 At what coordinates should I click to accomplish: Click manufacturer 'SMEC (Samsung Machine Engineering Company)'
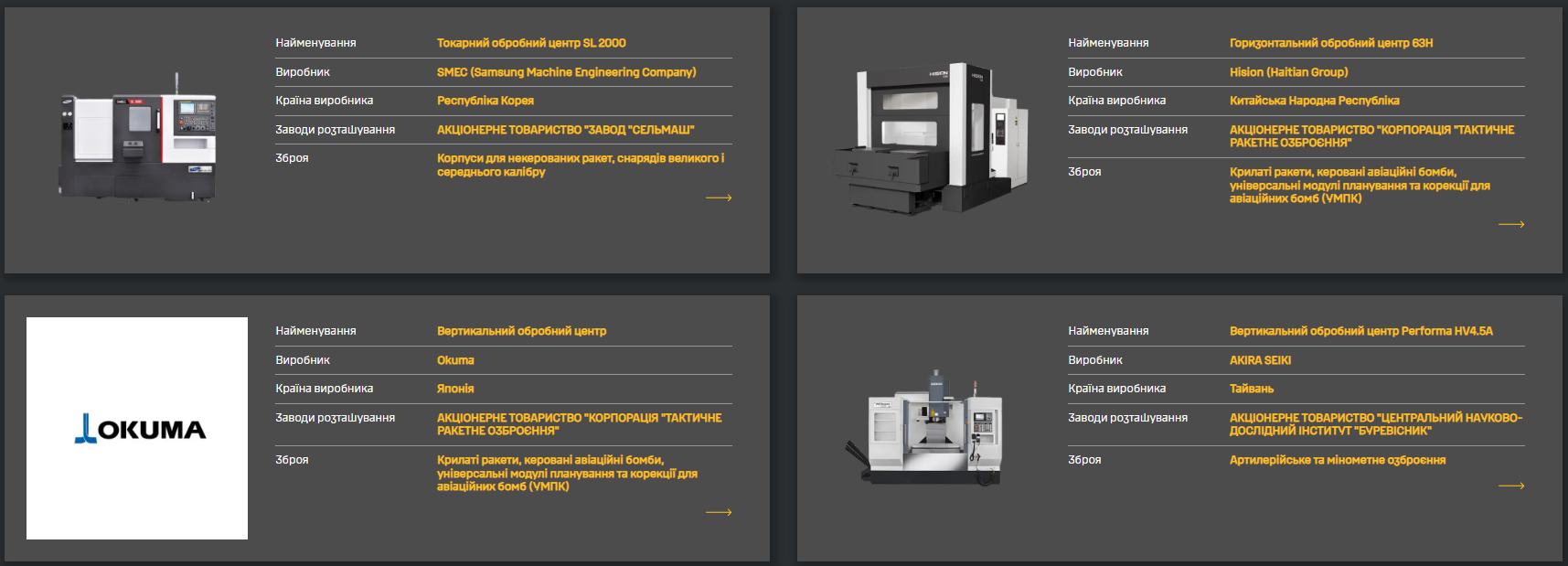566,72
